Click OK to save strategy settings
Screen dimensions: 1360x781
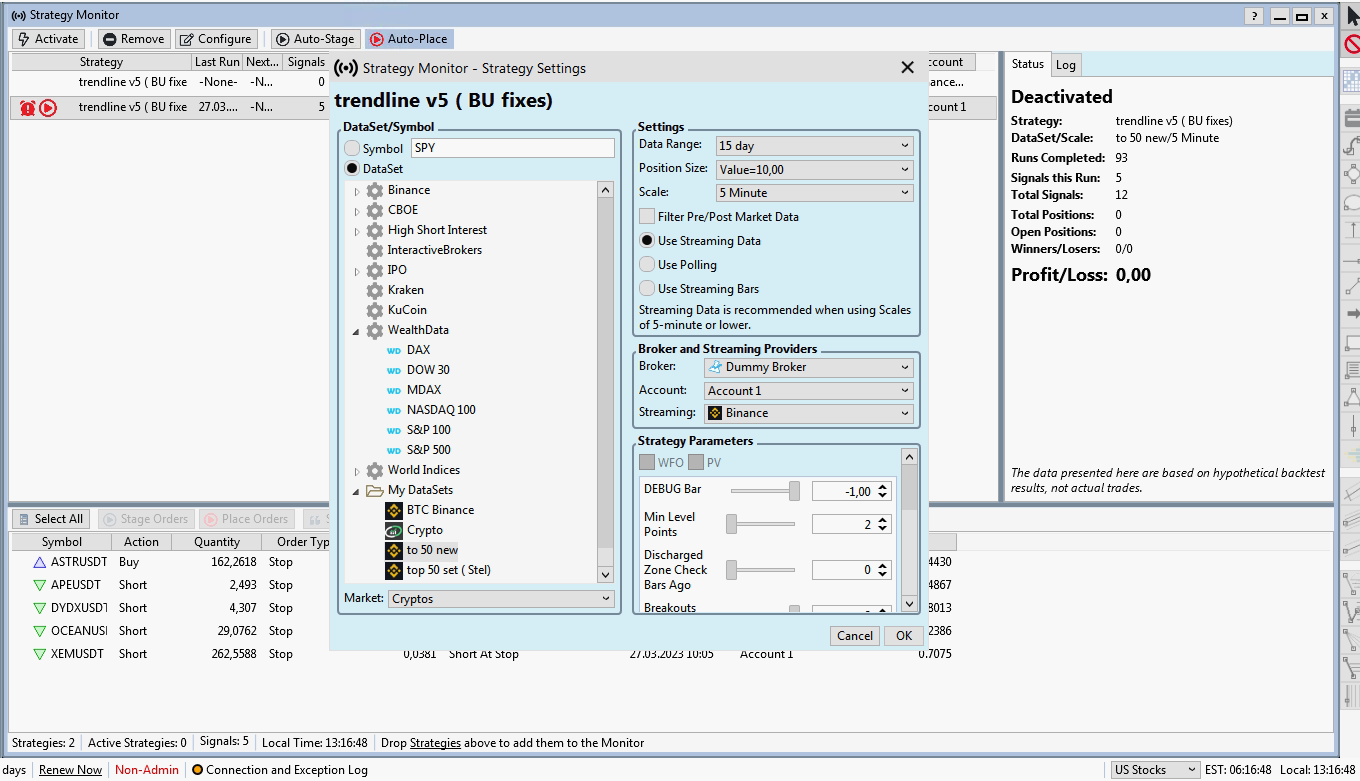tap(903, 636)
